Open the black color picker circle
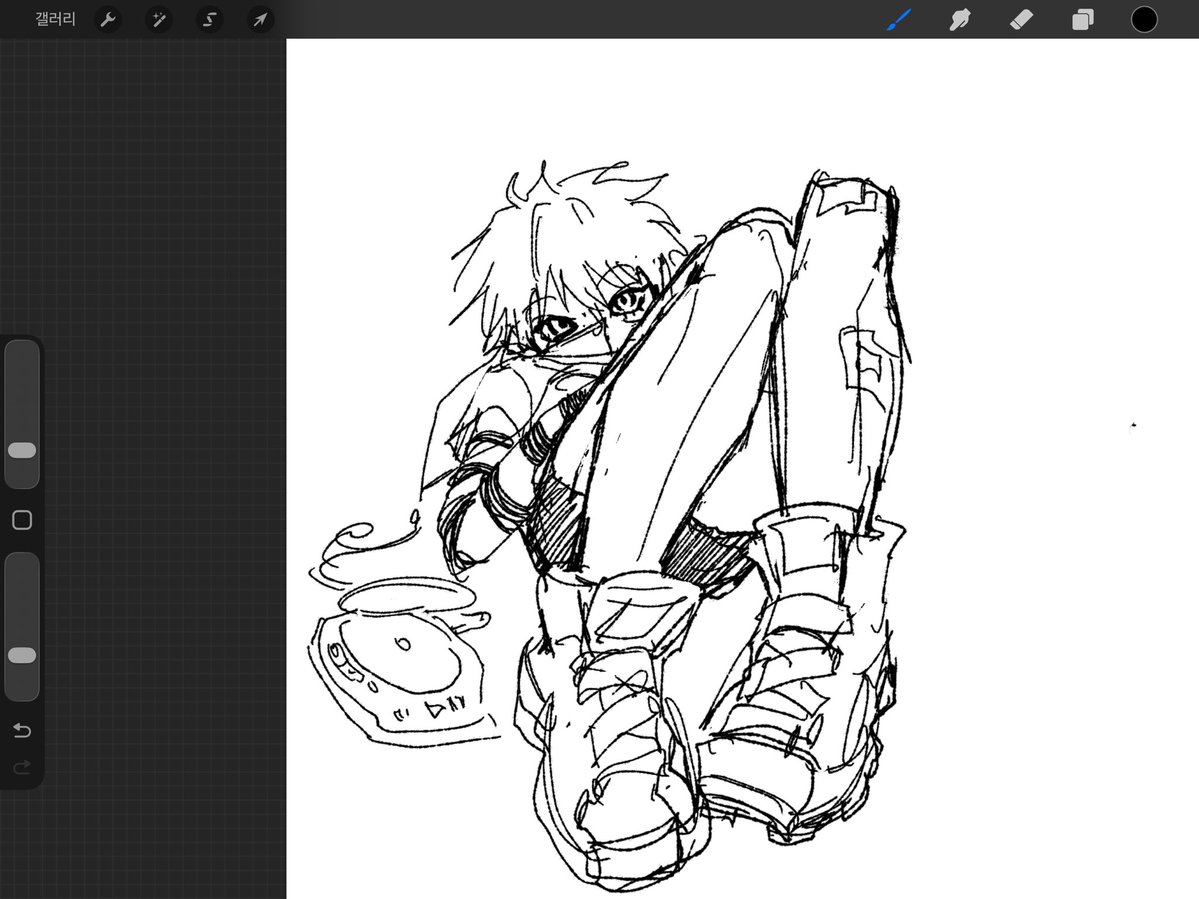 [x=1144, y=20]
